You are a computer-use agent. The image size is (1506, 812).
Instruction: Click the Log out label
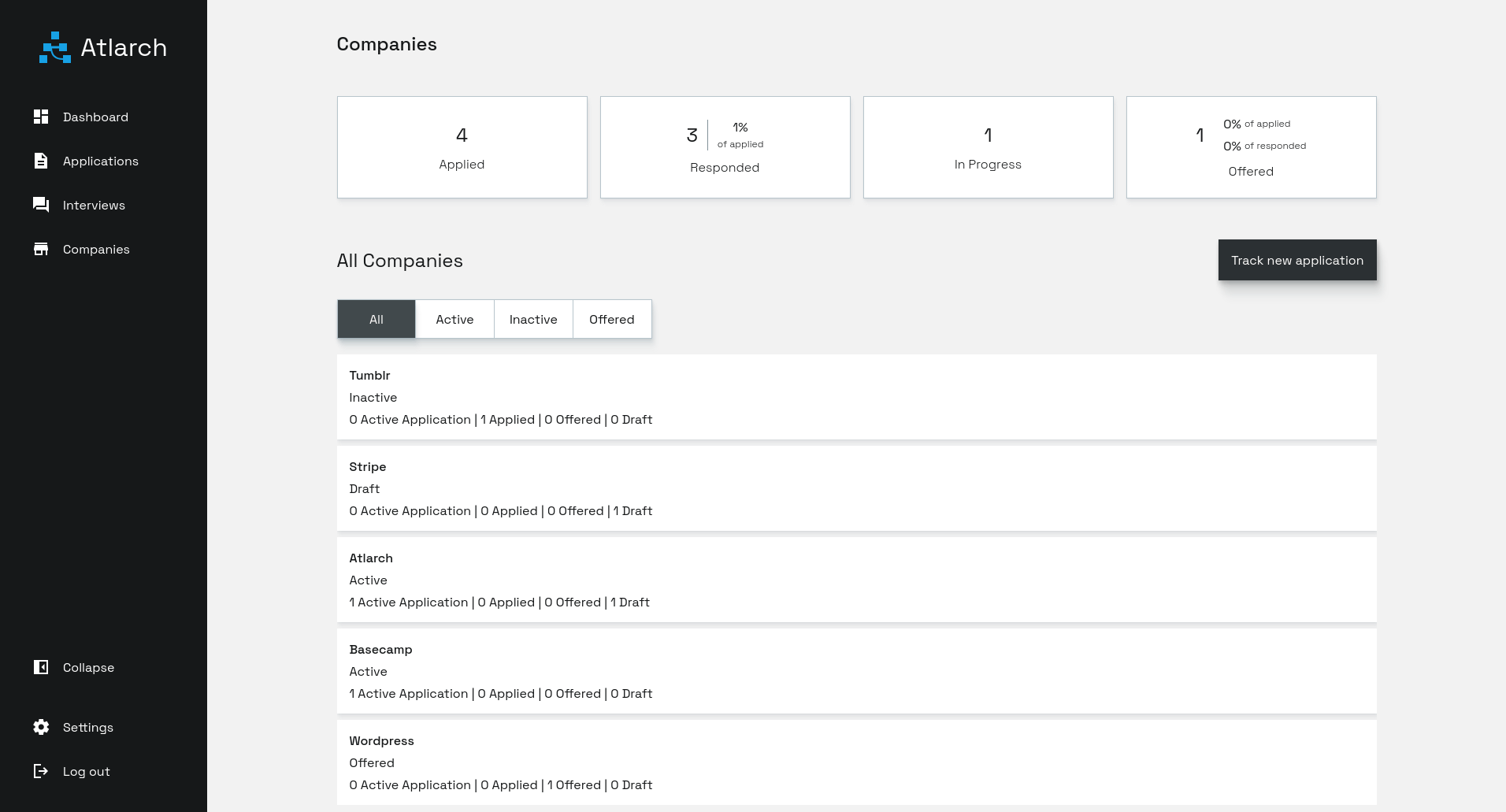click(x=87, y=771)
